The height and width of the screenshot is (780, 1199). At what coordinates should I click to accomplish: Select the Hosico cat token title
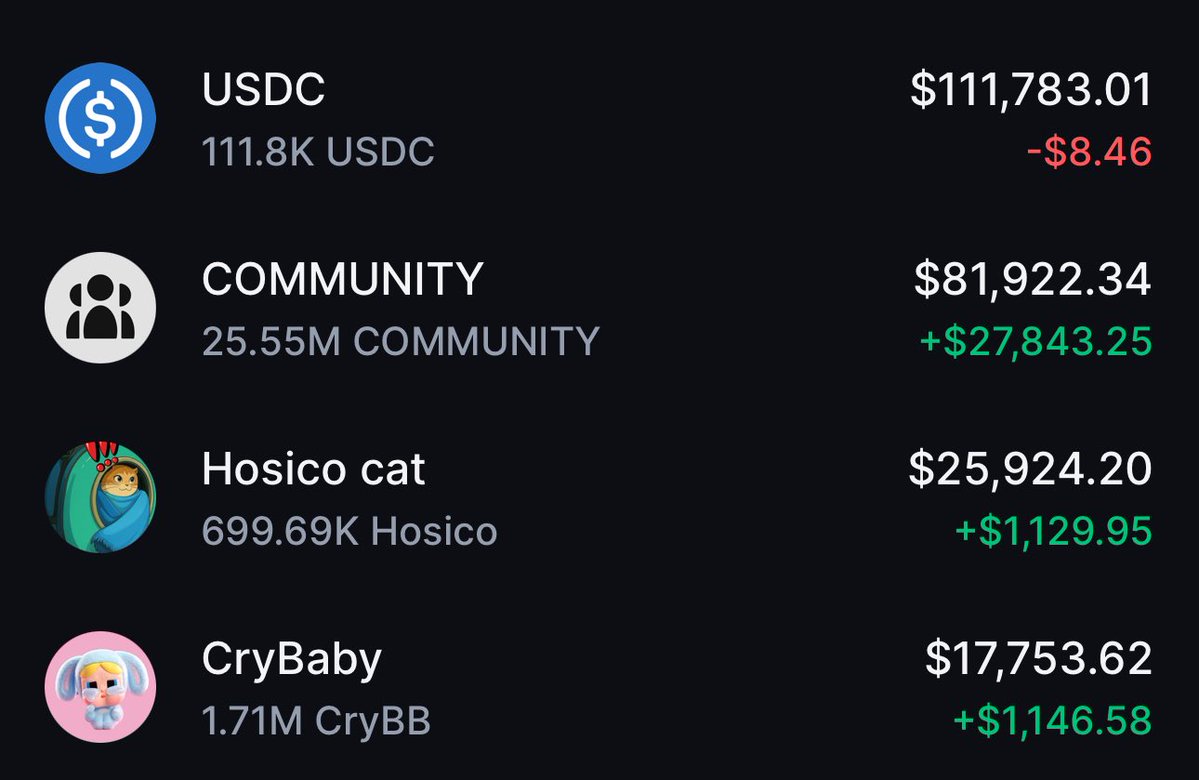[x=314, y=468]
